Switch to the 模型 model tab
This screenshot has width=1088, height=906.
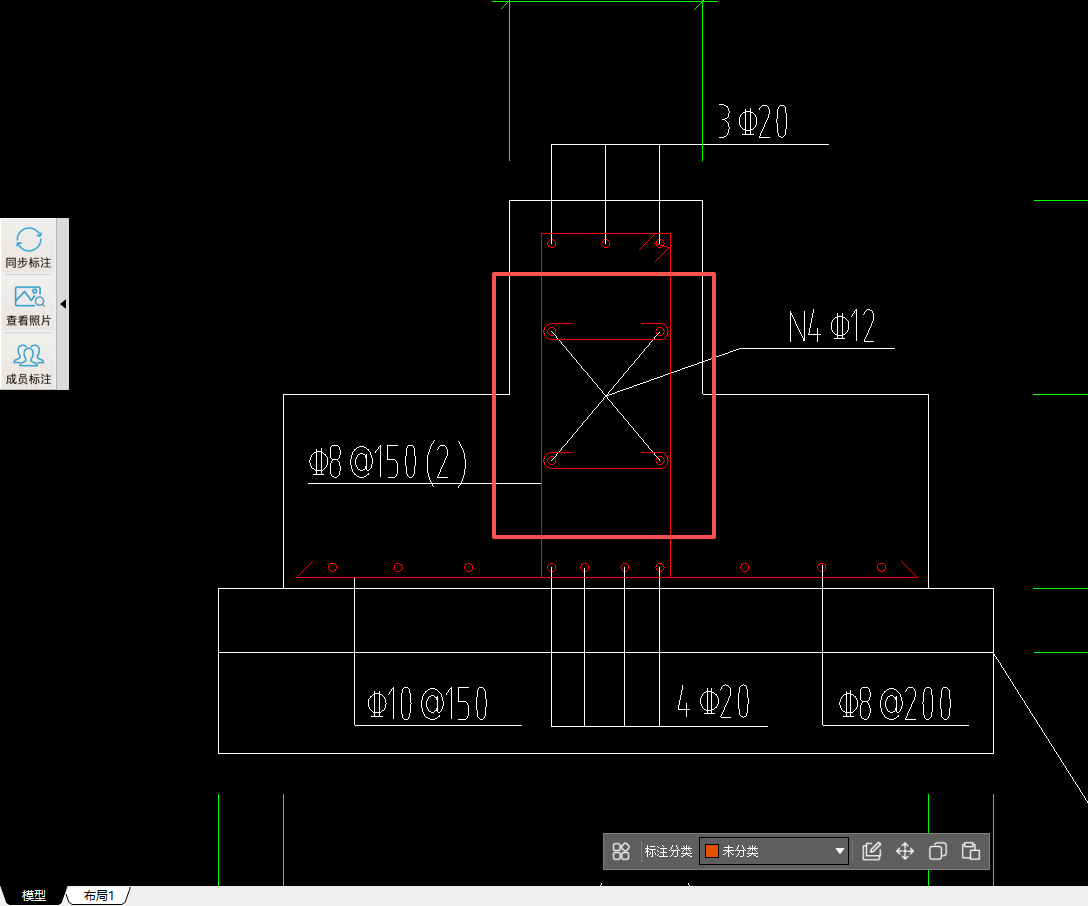pos(33,896)
